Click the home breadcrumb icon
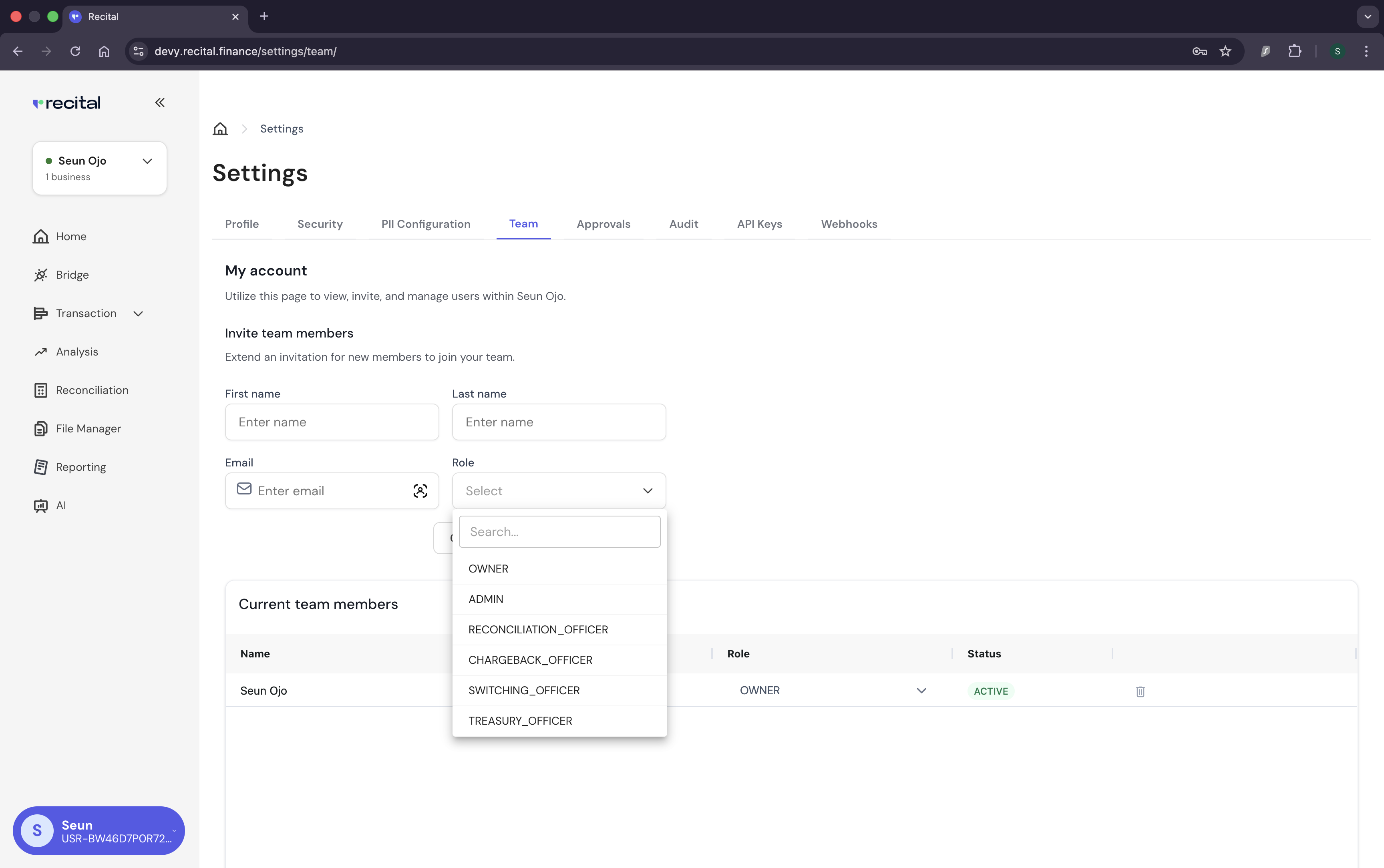The width and height of the screenshot is (1384, 868). click(220, 129)
